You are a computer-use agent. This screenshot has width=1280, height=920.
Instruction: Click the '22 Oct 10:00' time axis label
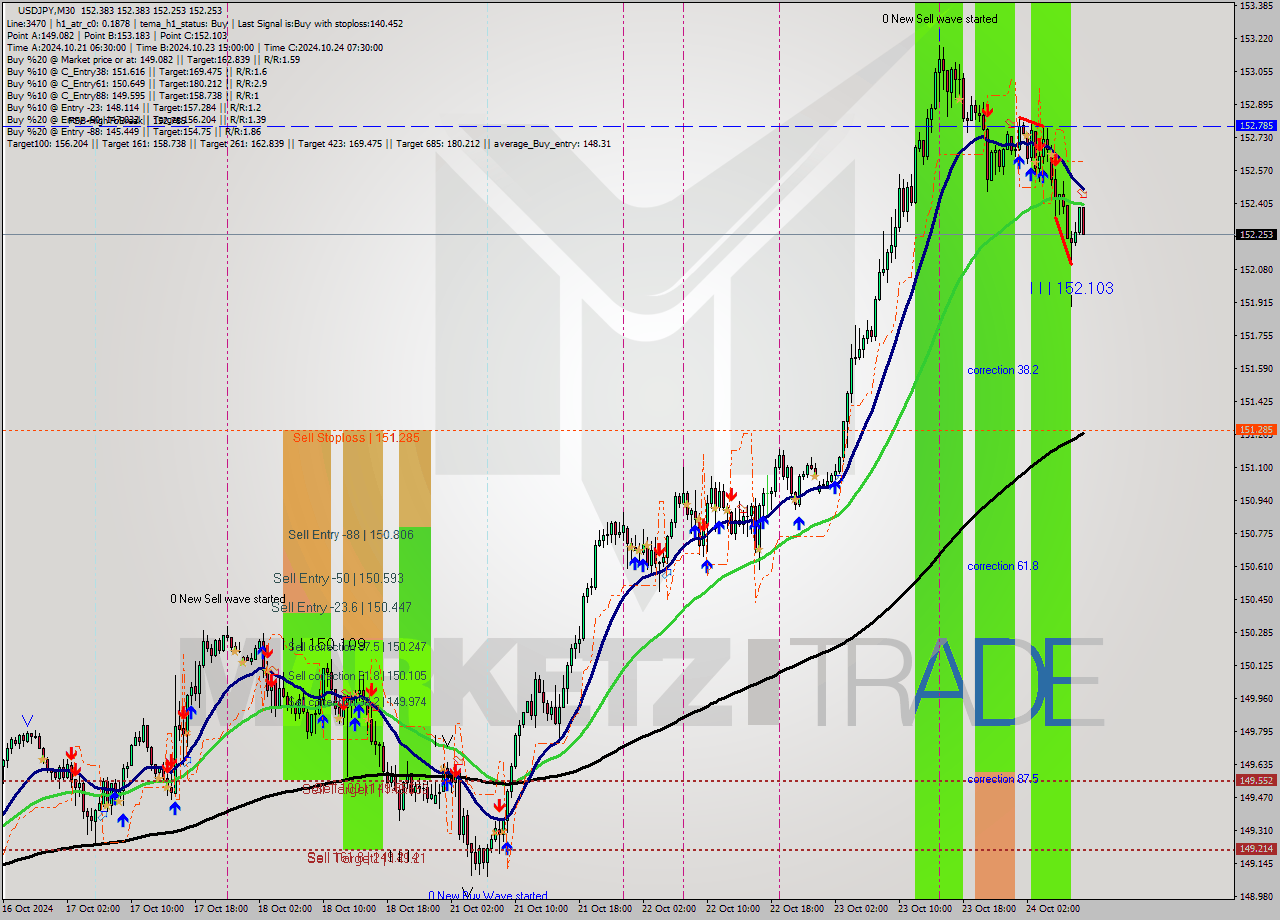pyautogui.click(x=733, y=909)
